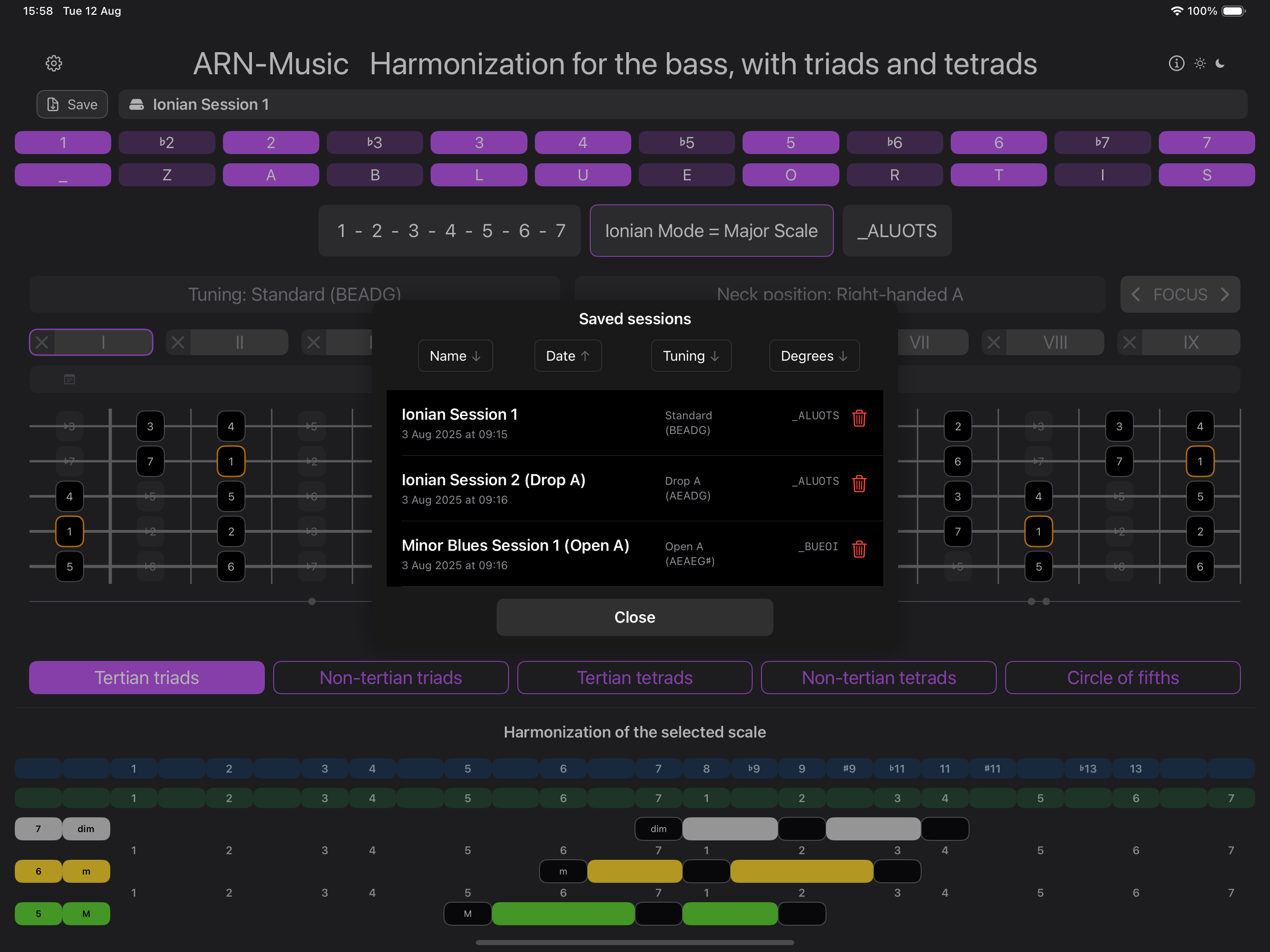Switch to Tertian tetrads tab
The width and height of the screenshot is (1270, 952).
click(x=635, y=678)
